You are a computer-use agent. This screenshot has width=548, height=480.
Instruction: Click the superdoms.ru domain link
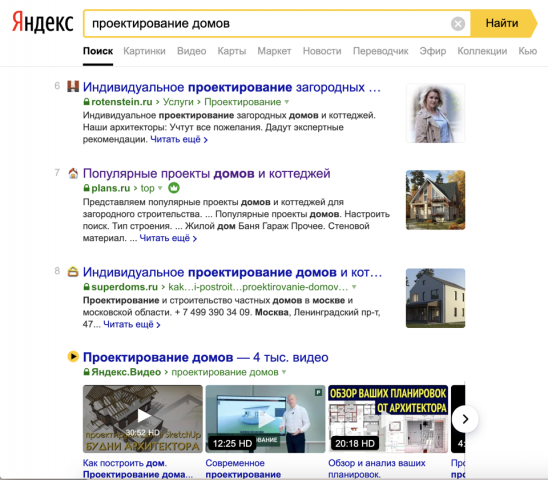pos(124,287)
